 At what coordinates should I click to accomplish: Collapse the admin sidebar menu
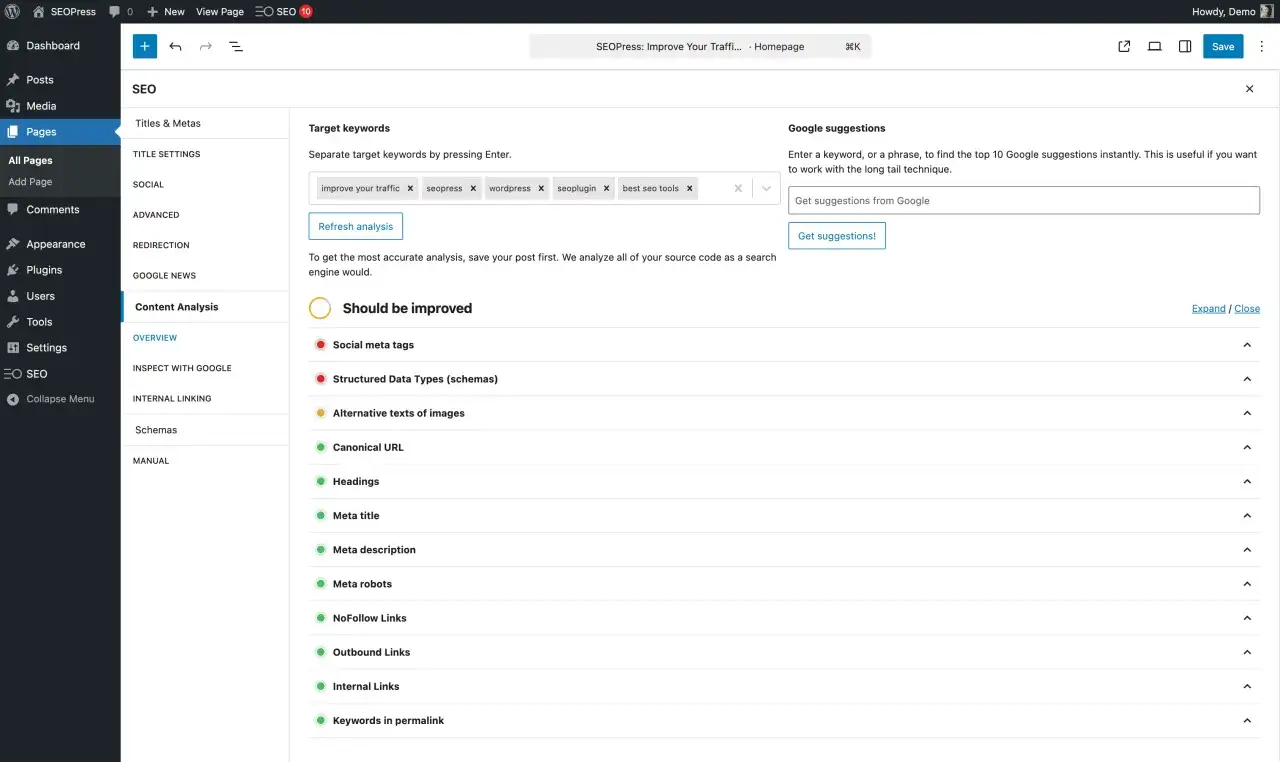tap(60, 398)
